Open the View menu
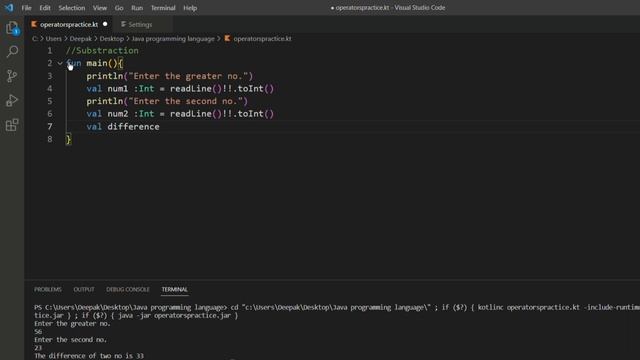 pyautogui.click(x=100, y=8)
